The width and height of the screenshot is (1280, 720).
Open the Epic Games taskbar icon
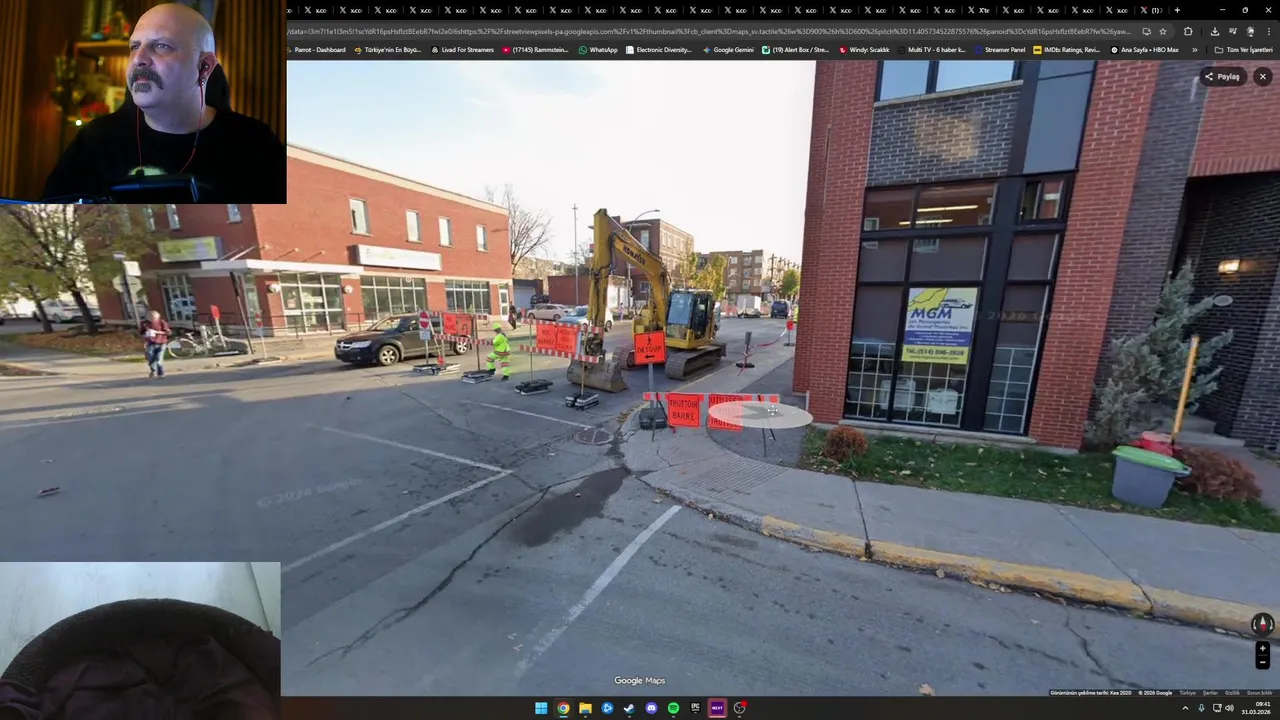point(695,708)
